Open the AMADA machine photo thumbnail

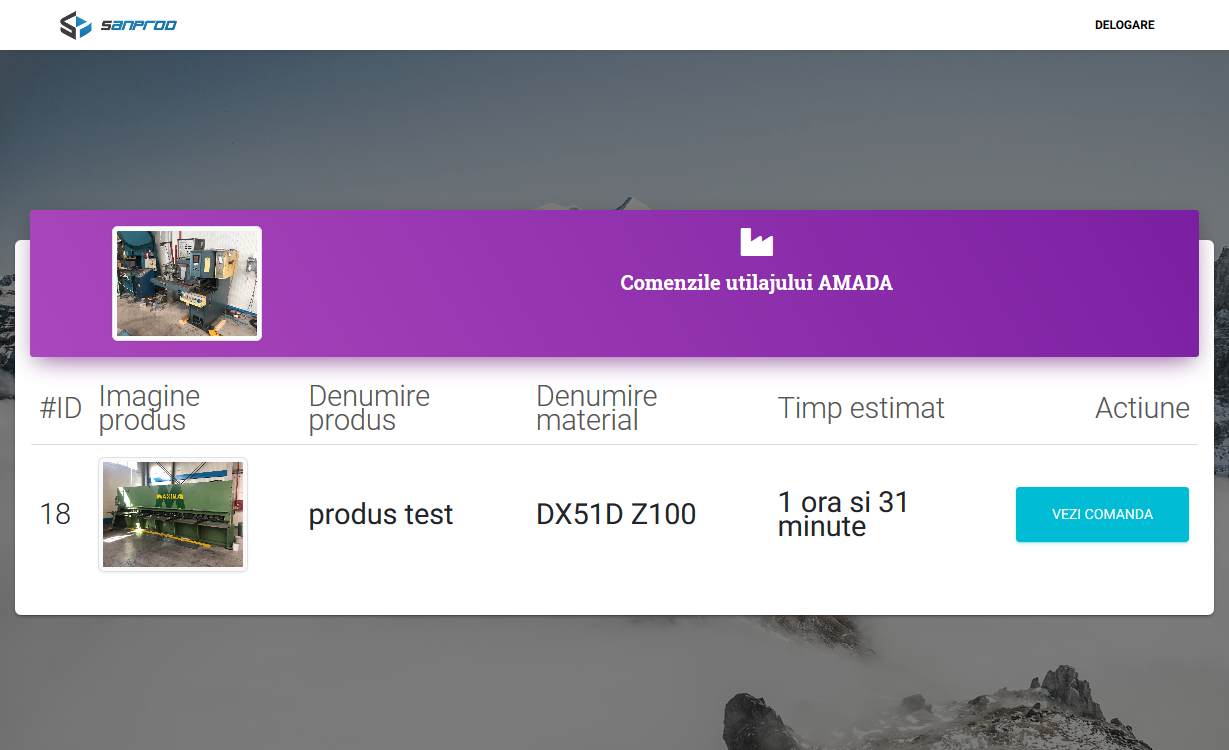187,283
